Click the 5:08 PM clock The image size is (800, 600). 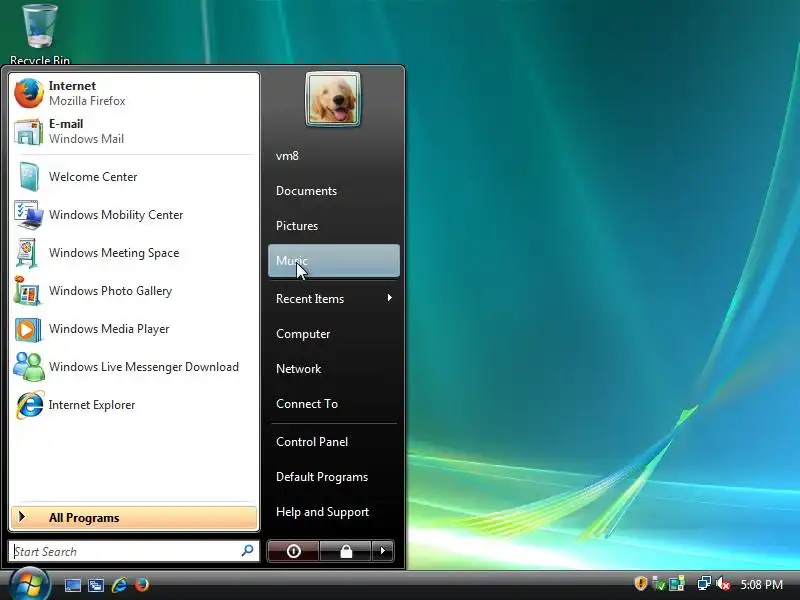761,584
